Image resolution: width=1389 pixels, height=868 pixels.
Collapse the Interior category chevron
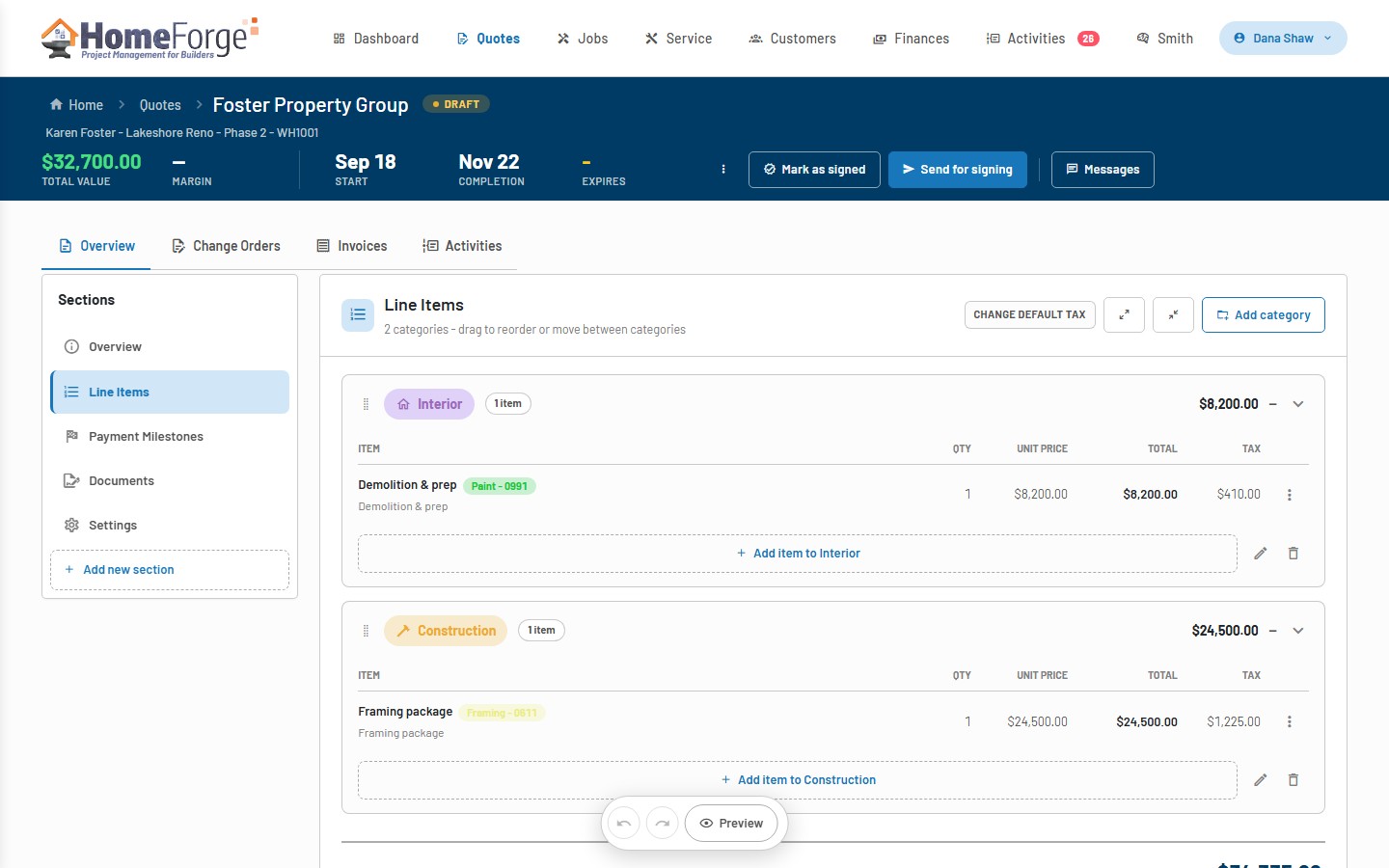click(1298, 404)
